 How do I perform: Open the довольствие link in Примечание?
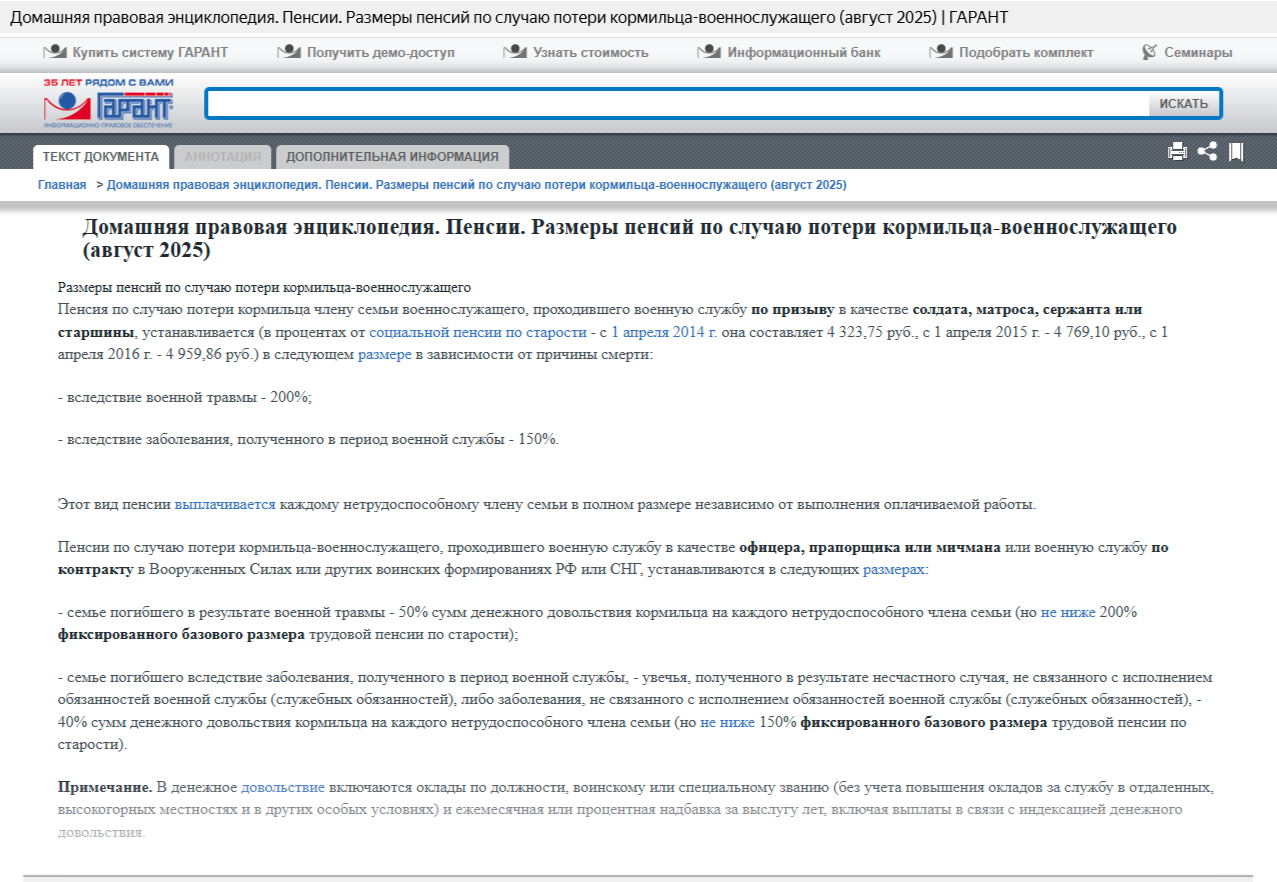point(283,787)
